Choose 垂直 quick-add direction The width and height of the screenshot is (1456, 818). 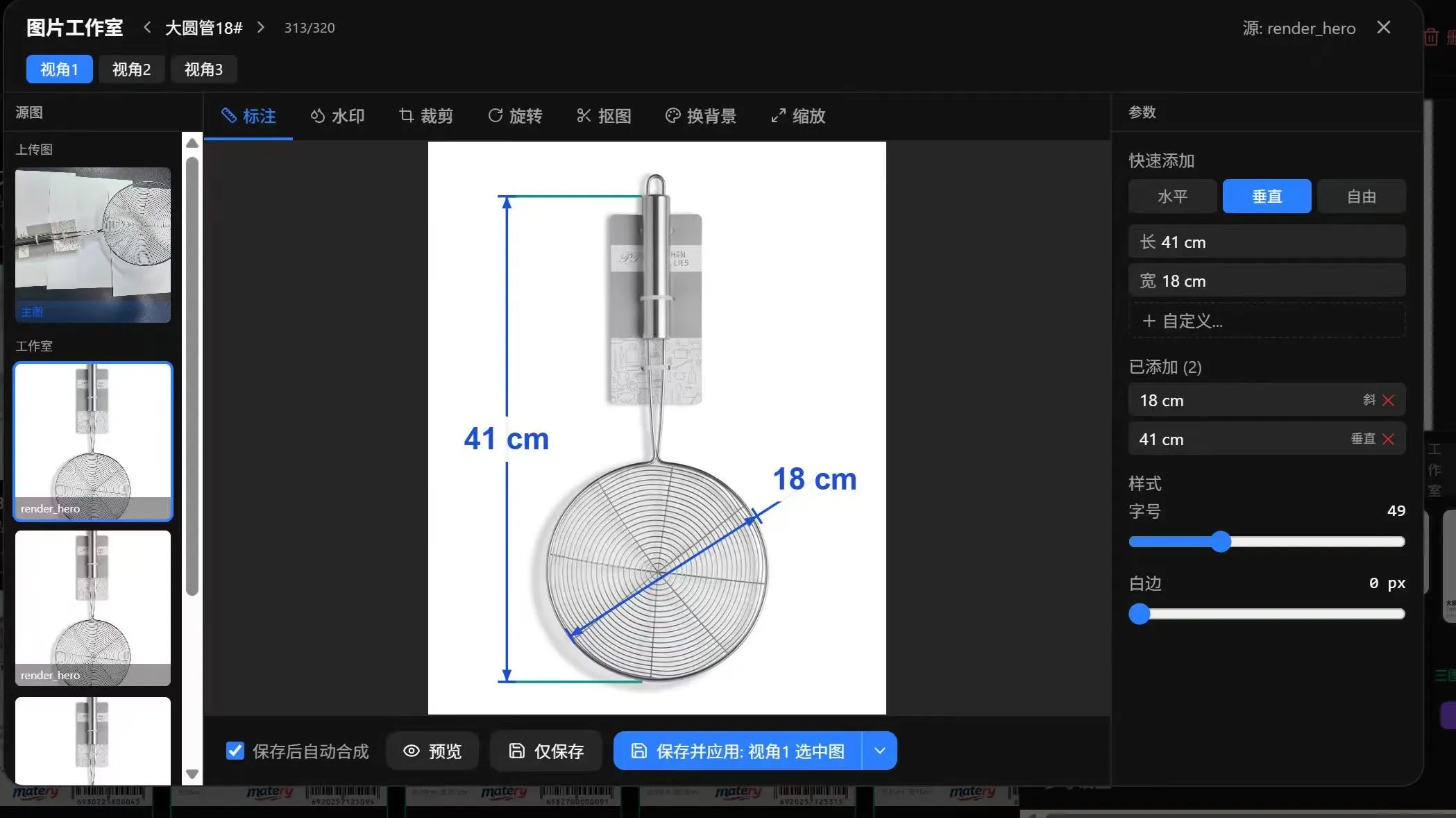point(1267,197)
